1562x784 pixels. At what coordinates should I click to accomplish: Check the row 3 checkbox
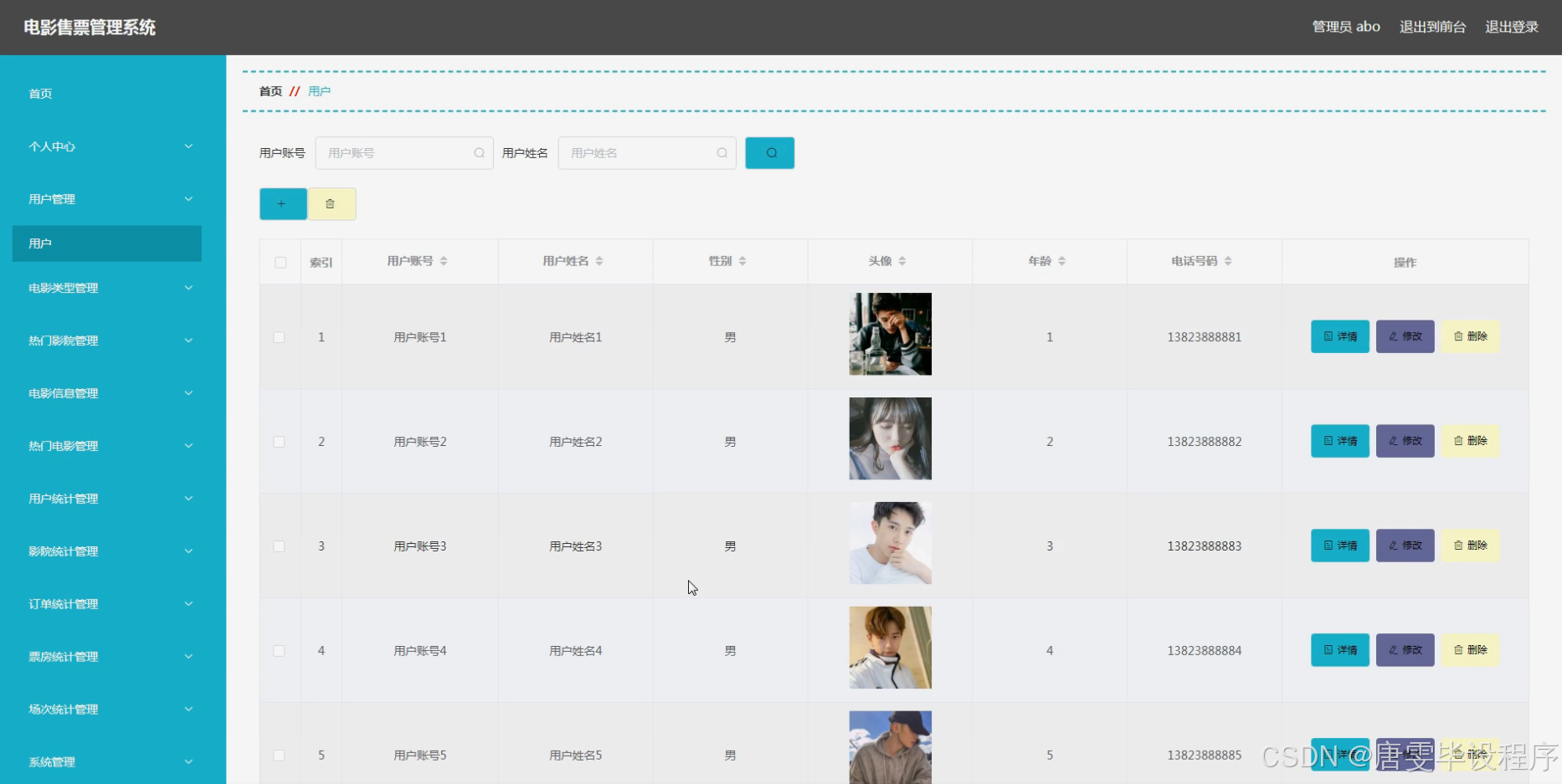279,546
